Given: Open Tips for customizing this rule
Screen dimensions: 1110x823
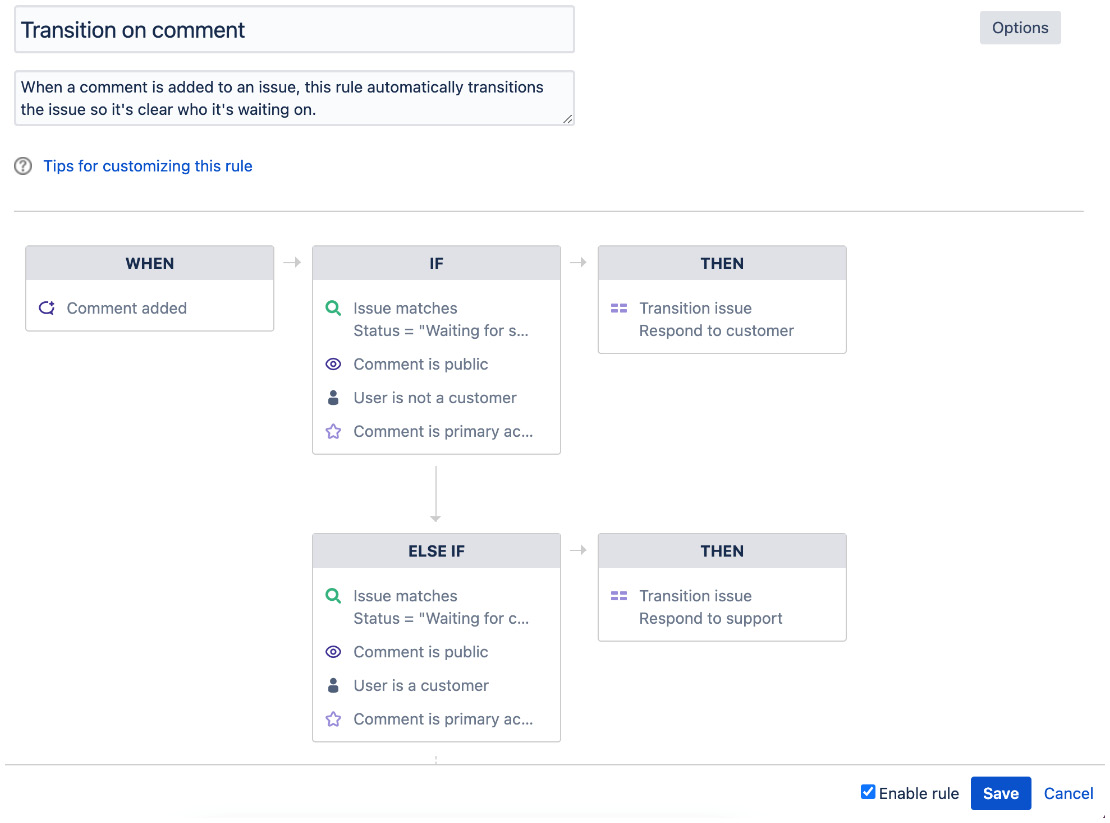Looking at the screenshot, I should 148,166.
